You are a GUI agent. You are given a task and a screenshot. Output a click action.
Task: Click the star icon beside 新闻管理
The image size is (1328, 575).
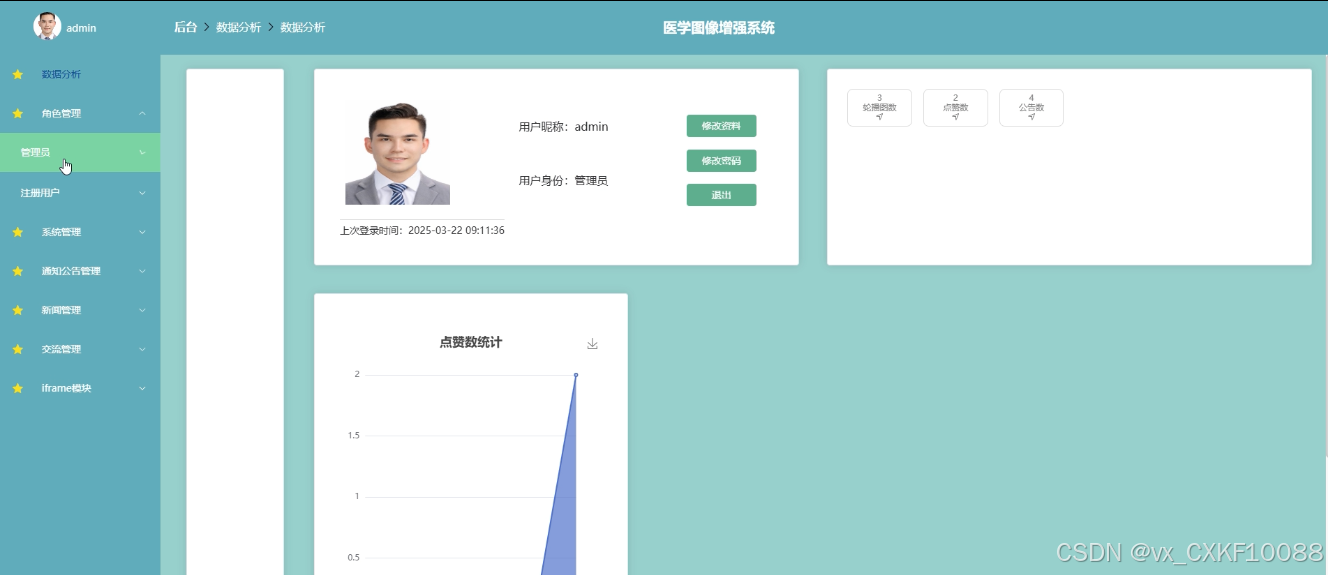click(x=17, y=310)
